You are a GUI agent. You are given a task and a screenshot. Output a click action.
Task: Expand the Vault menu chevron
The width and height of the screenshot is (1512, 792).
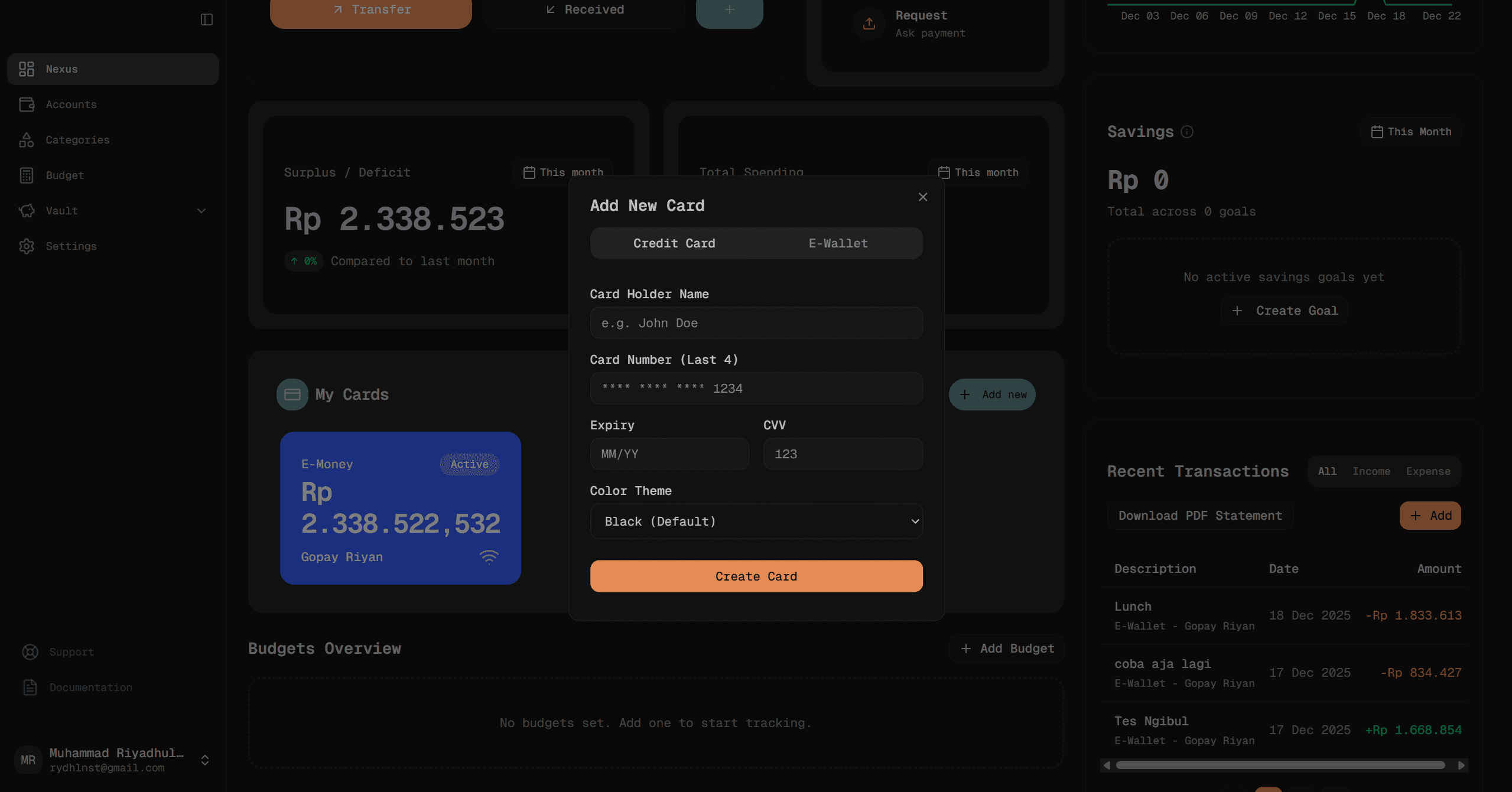(x=201, y=211)
